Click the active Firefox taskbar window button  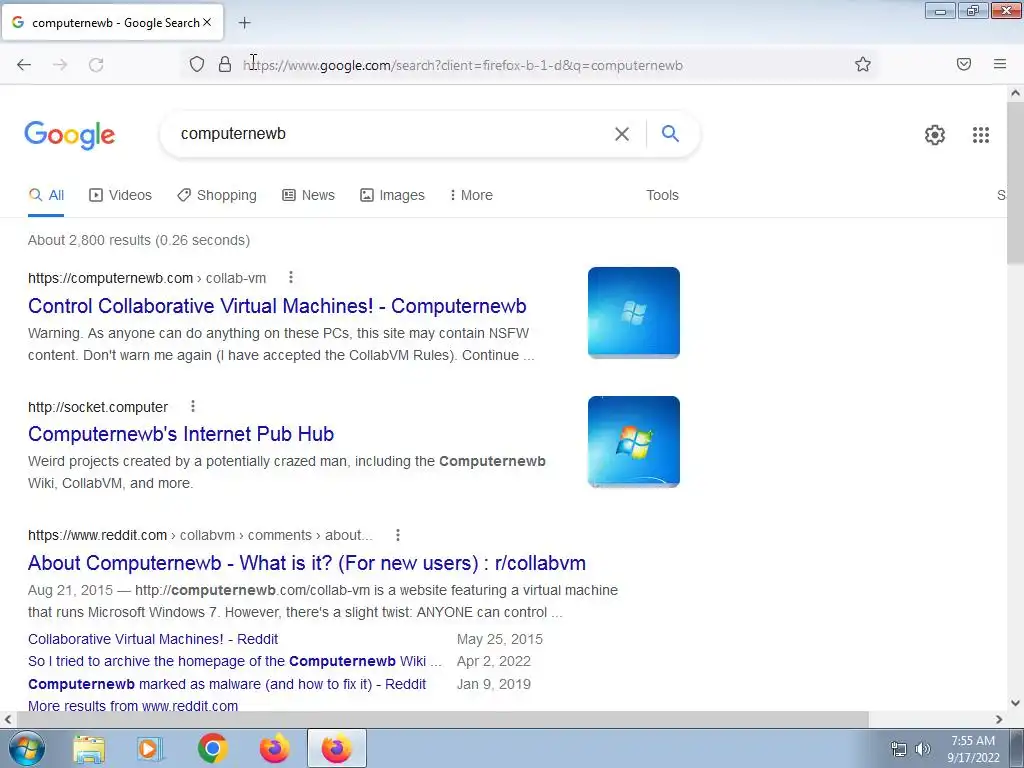click(337, 749)
